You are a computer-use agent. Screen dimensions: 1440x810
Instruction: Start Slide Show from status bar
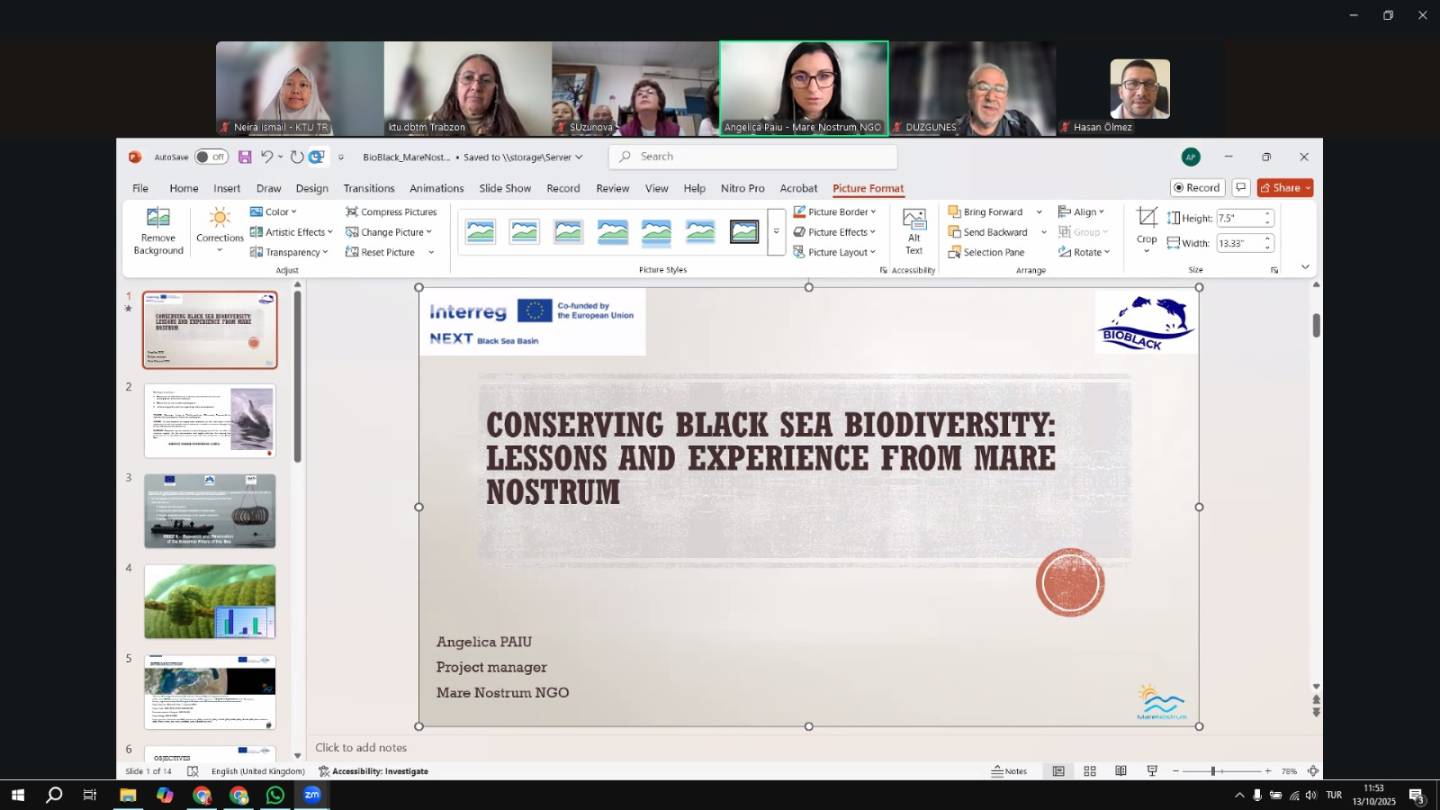(1152, 771)
